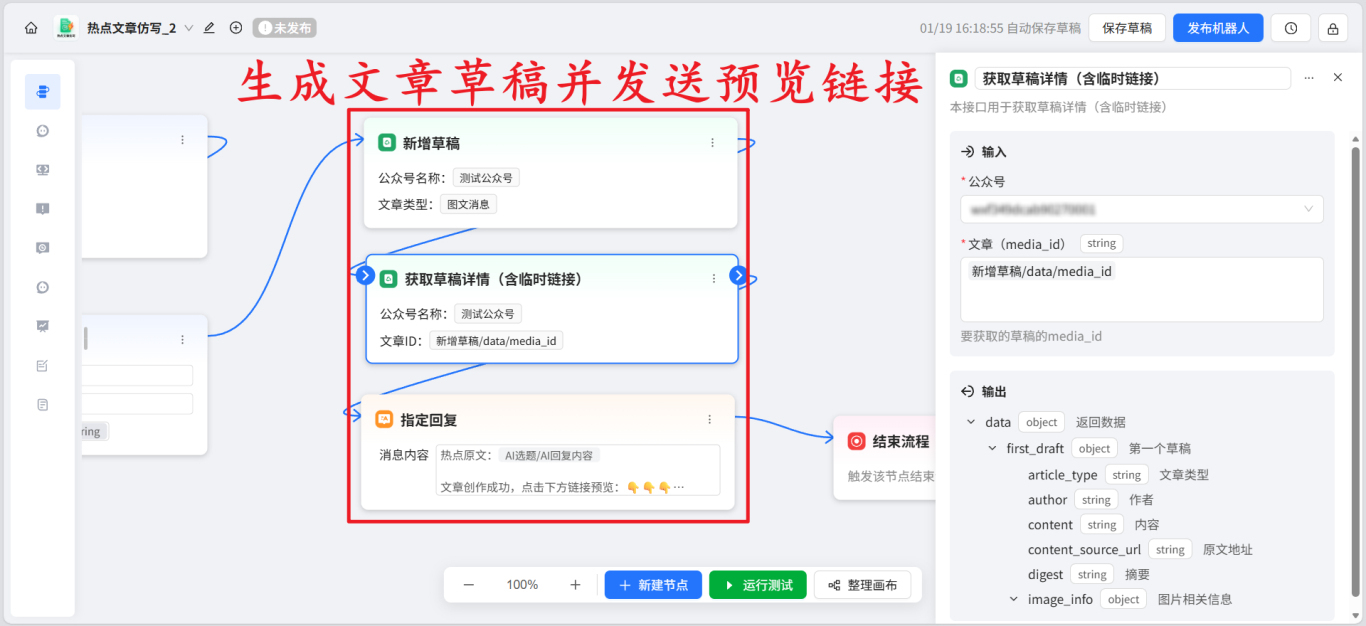Viewport: 1366px width, 626px height.
Task: Click the pencil icon to rename the workflow
Action: click(208, 28)
